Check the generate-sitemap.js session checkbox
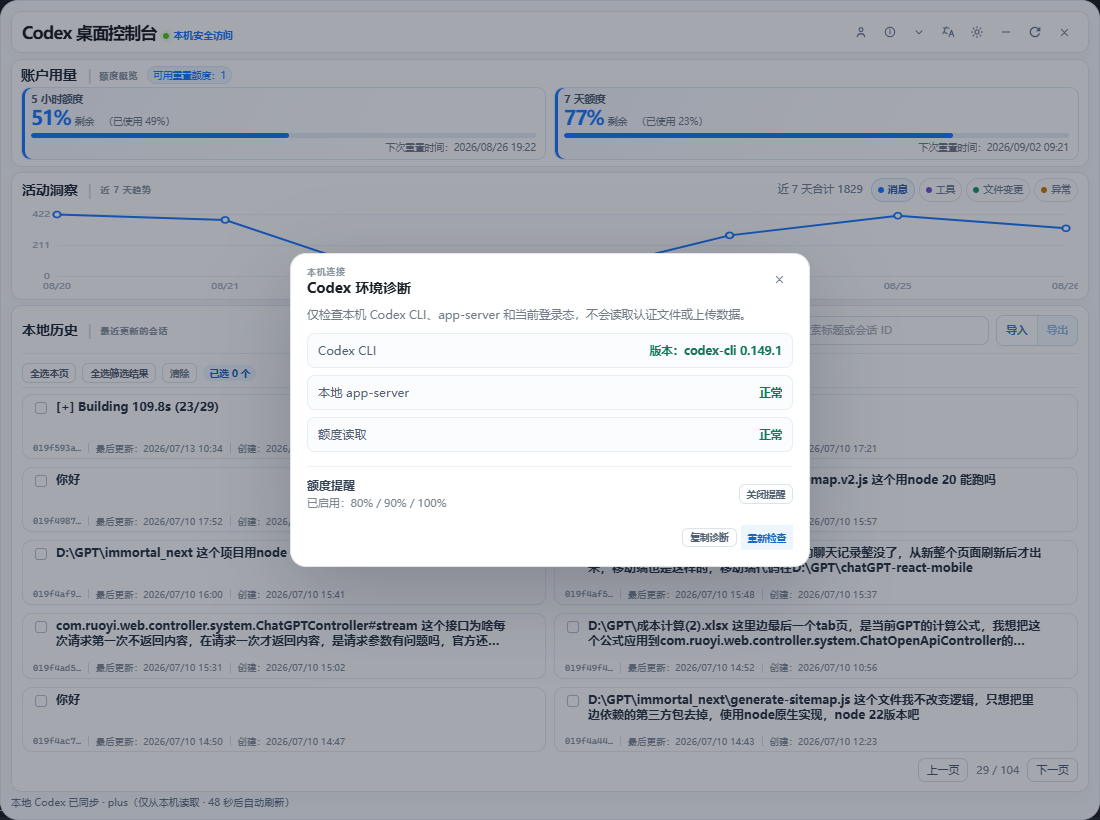 [x=573, y=700]
